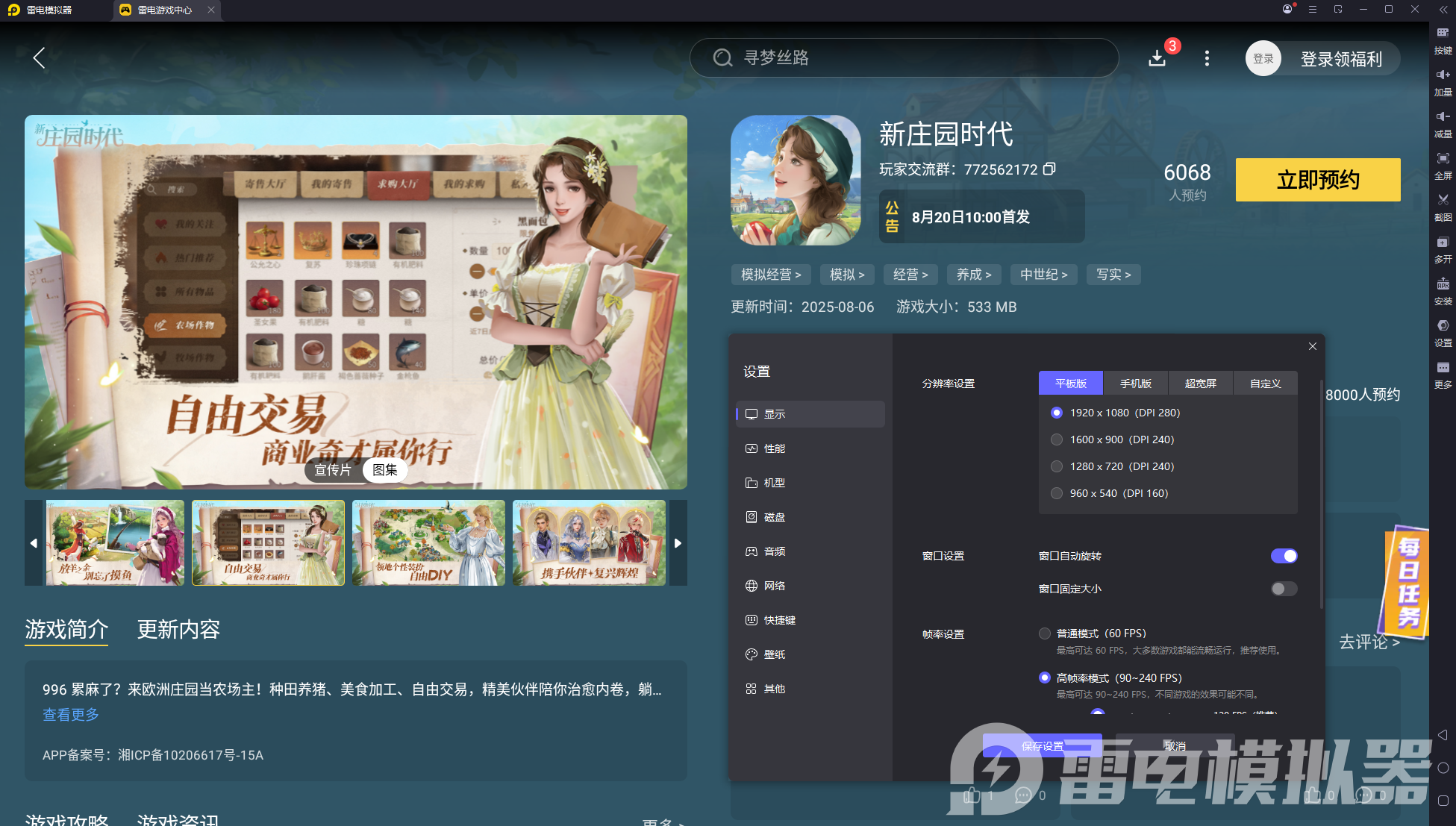This screenshot has width=1456, height=826.
Task: Toggle the 窗口自动旋转 switch off
Action: click(1284, 556)
